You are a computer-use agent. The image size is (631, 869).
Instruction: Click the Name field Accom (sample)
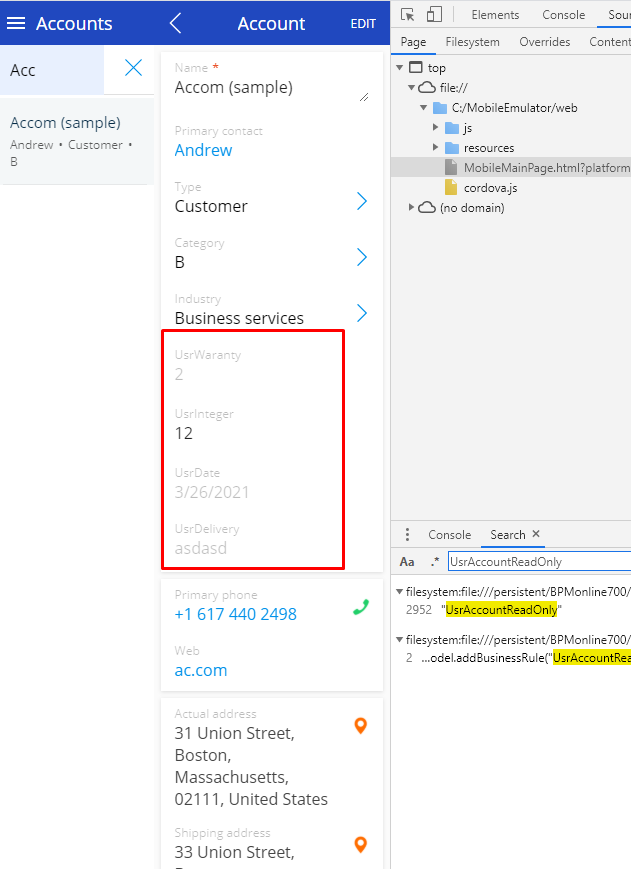click(233, 88)
